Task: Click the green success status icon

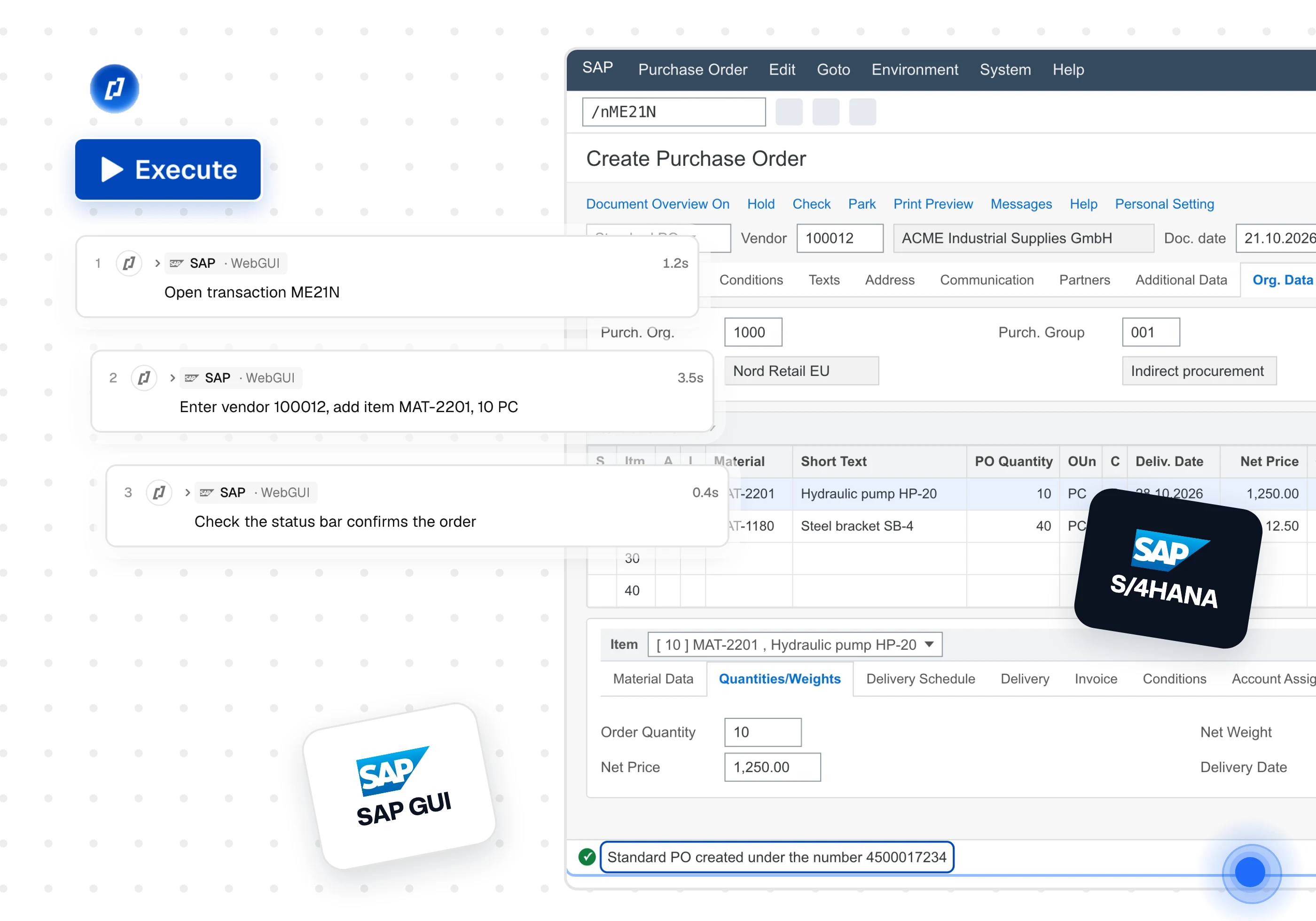Action: (x=587, y=857)
